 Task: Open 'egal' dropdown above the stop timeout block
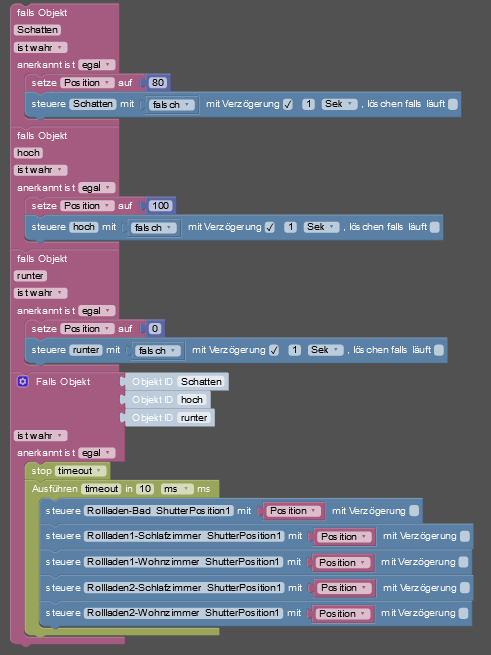click(97, 453)
